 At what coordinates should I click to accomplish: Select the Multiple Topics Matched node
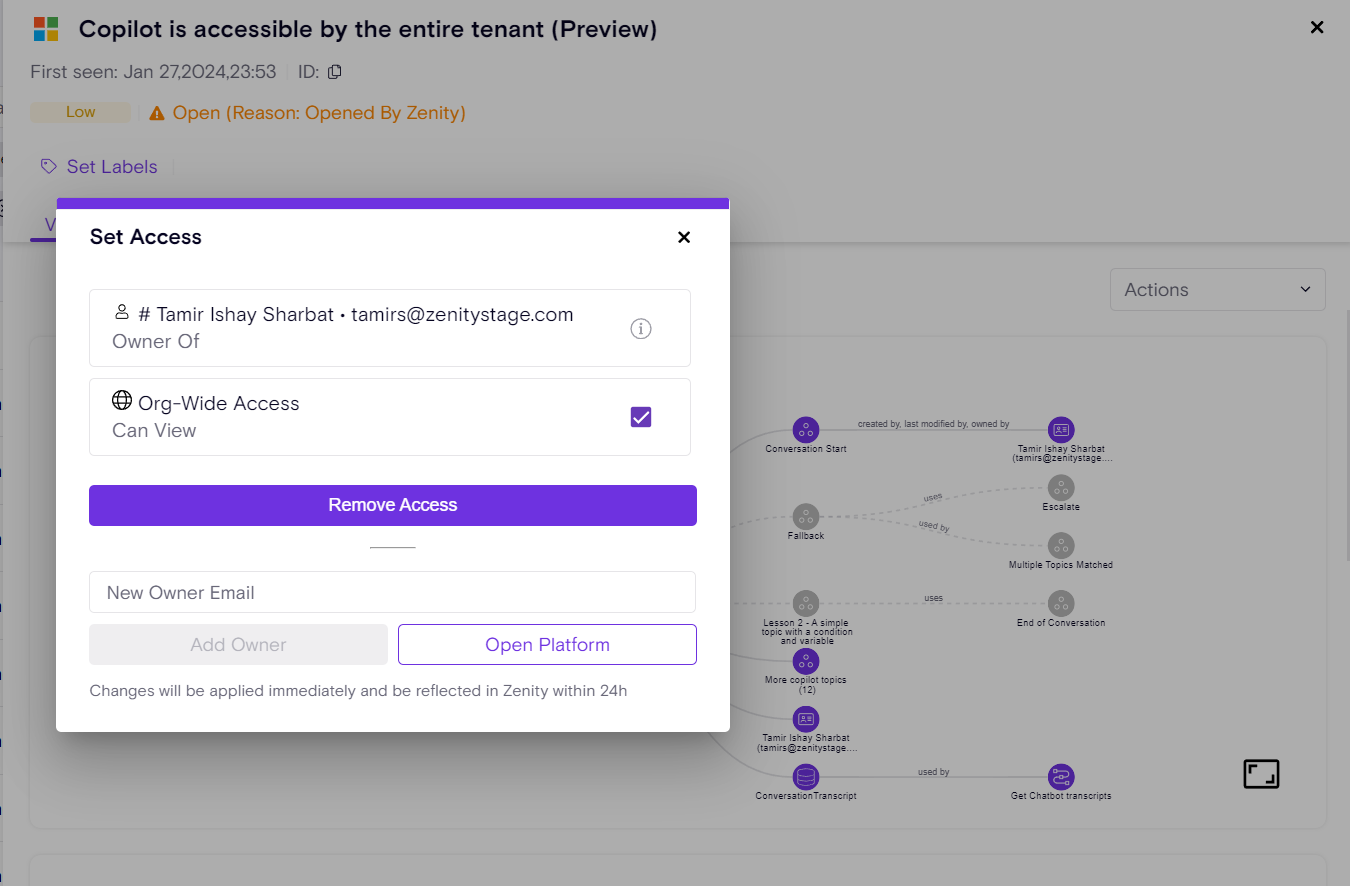pos(1061,546)
